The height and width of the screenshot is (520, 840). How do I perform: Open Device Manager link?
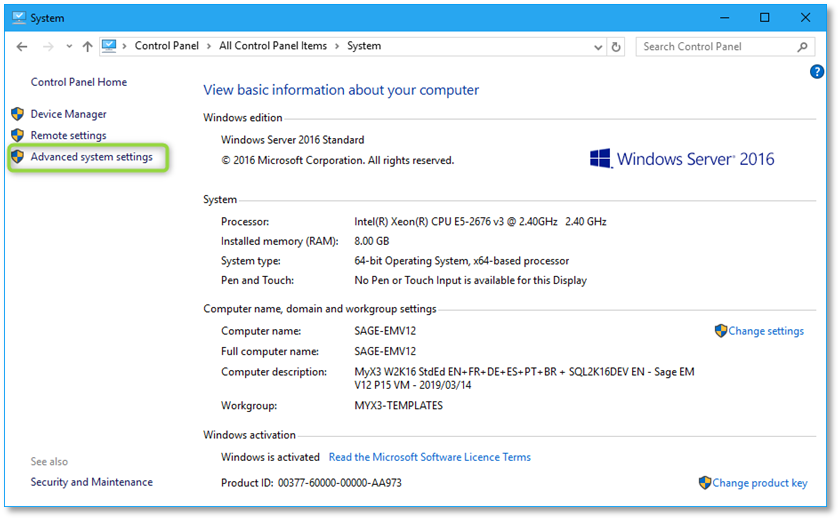(x=69, y=114)
